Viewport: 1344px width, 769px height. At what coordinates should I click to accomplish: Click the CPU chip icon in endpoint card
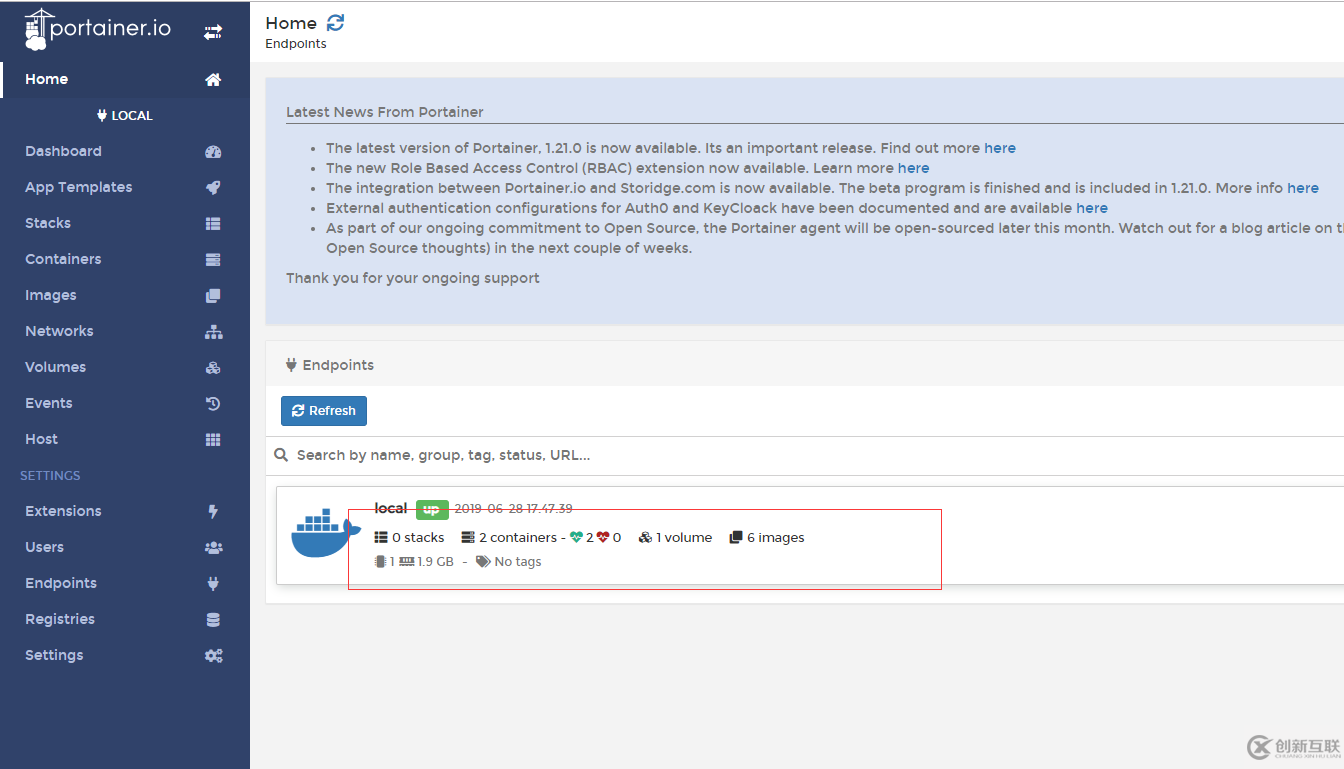(380, 562)
